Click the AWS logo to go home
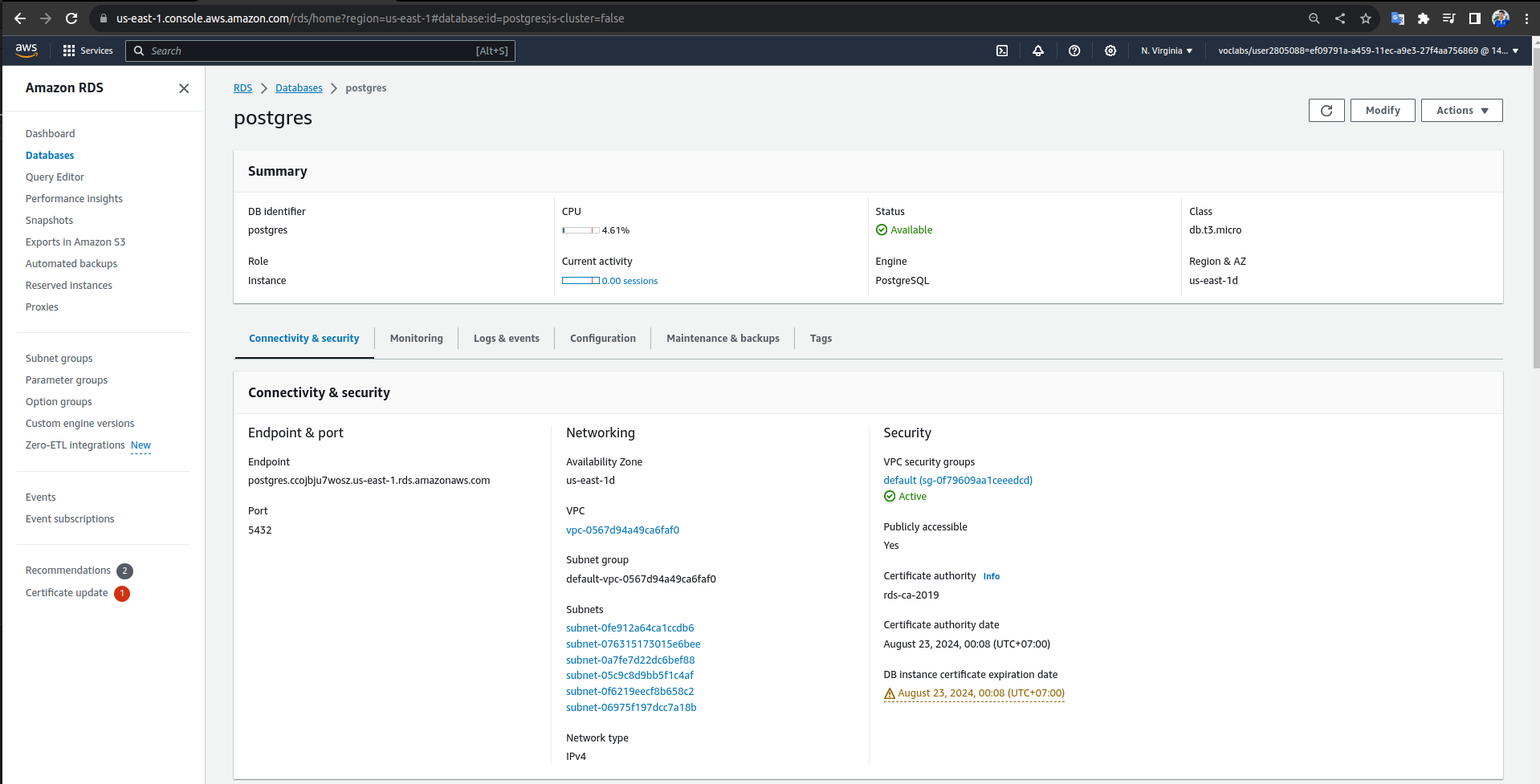1540x784 pixels. tap(26, 50)
